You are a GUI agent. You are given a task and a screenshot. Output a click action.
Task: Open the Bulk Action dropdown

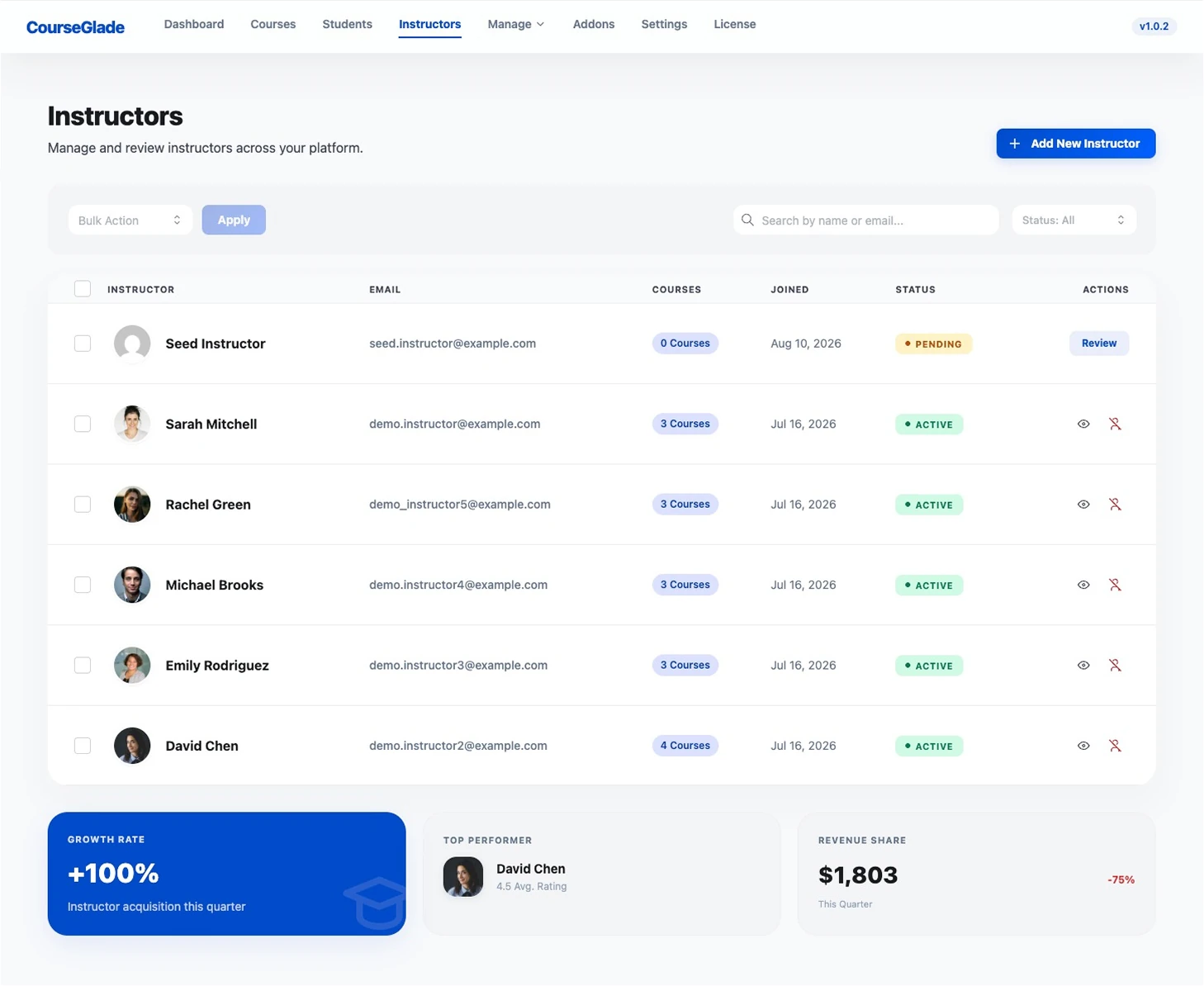[130, 220]
